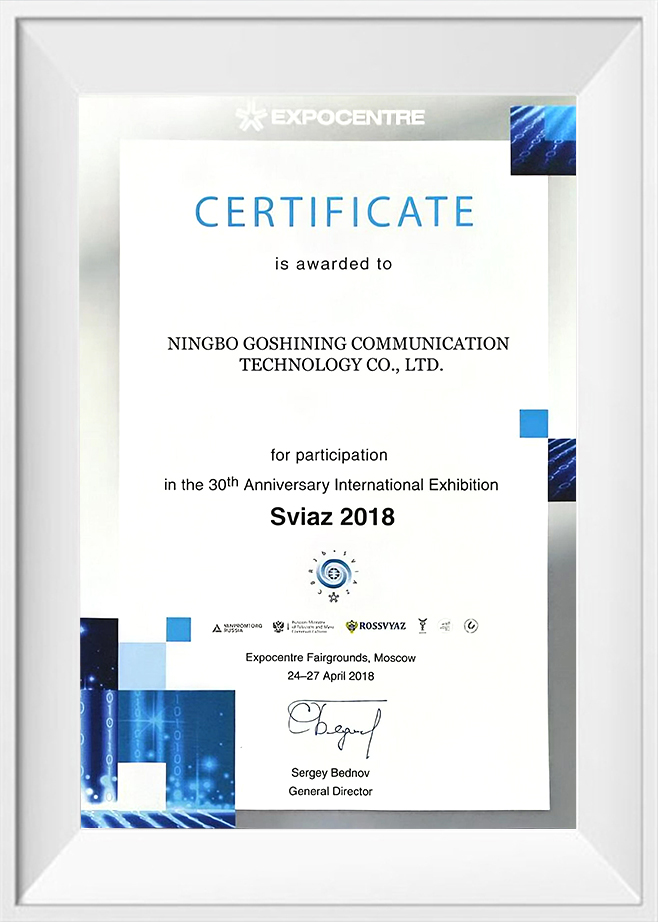Click the second-to-last faint sponsor logo
The width and height of the screenshot is (658, 922).
(x=446, y=626)
